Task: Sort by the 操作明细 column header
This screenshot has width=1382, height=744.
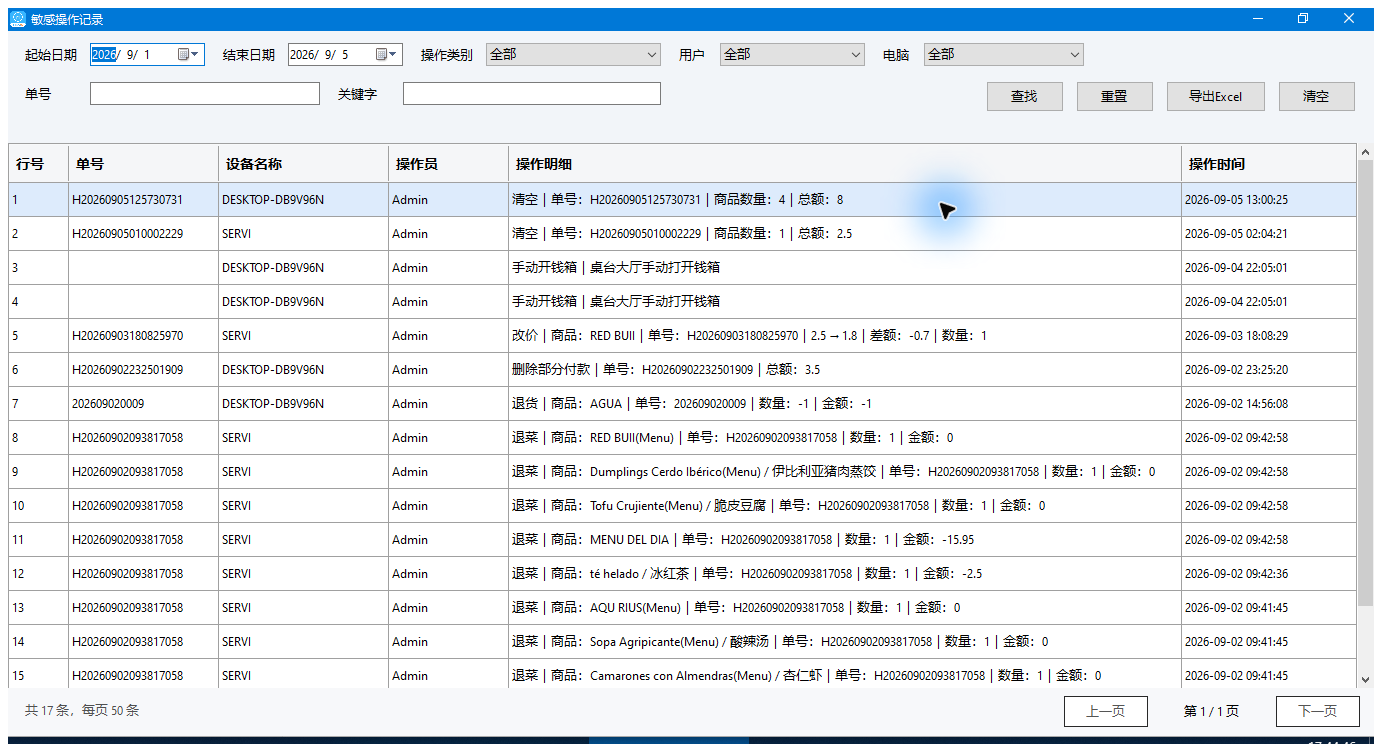Action: point(845,164)
